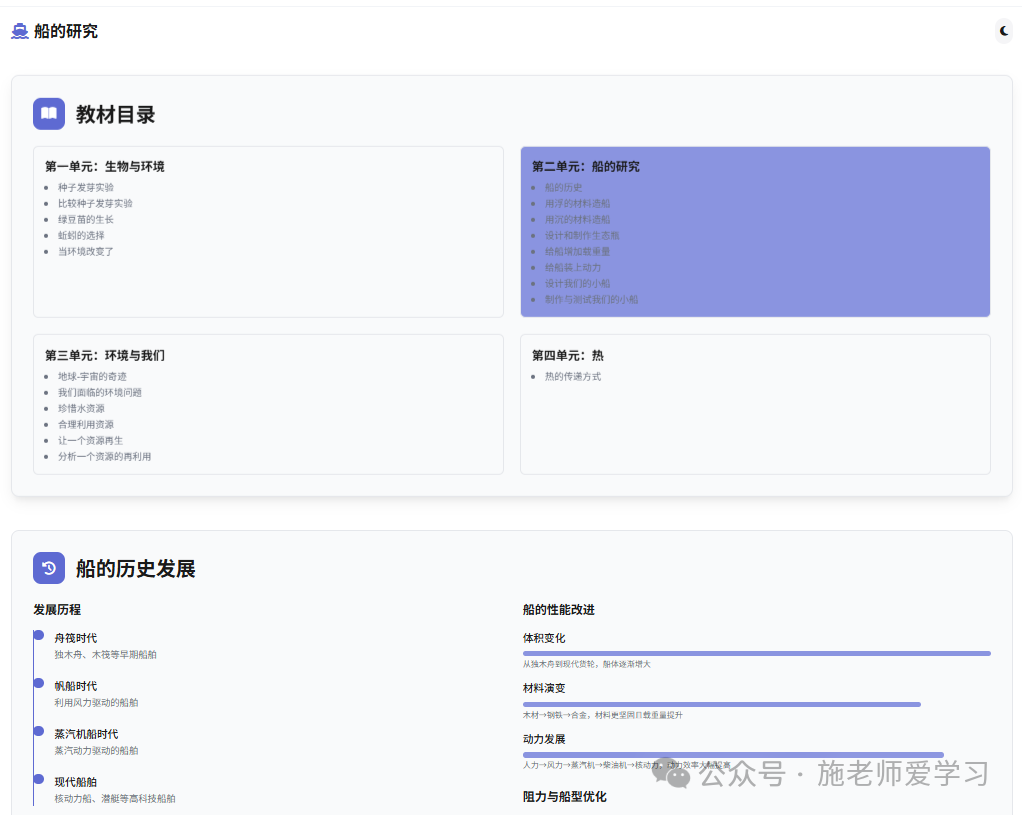Image resolution: width=1022 pixels, height=815 pixels.
Task: Click the subheading 船的性能改进
Action: click(559, 610)
